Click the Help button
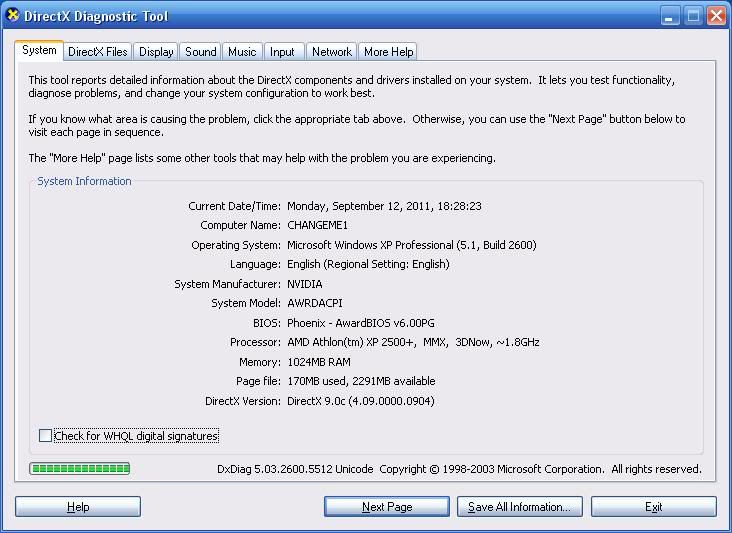732x533 pixels. pos(78,507)
